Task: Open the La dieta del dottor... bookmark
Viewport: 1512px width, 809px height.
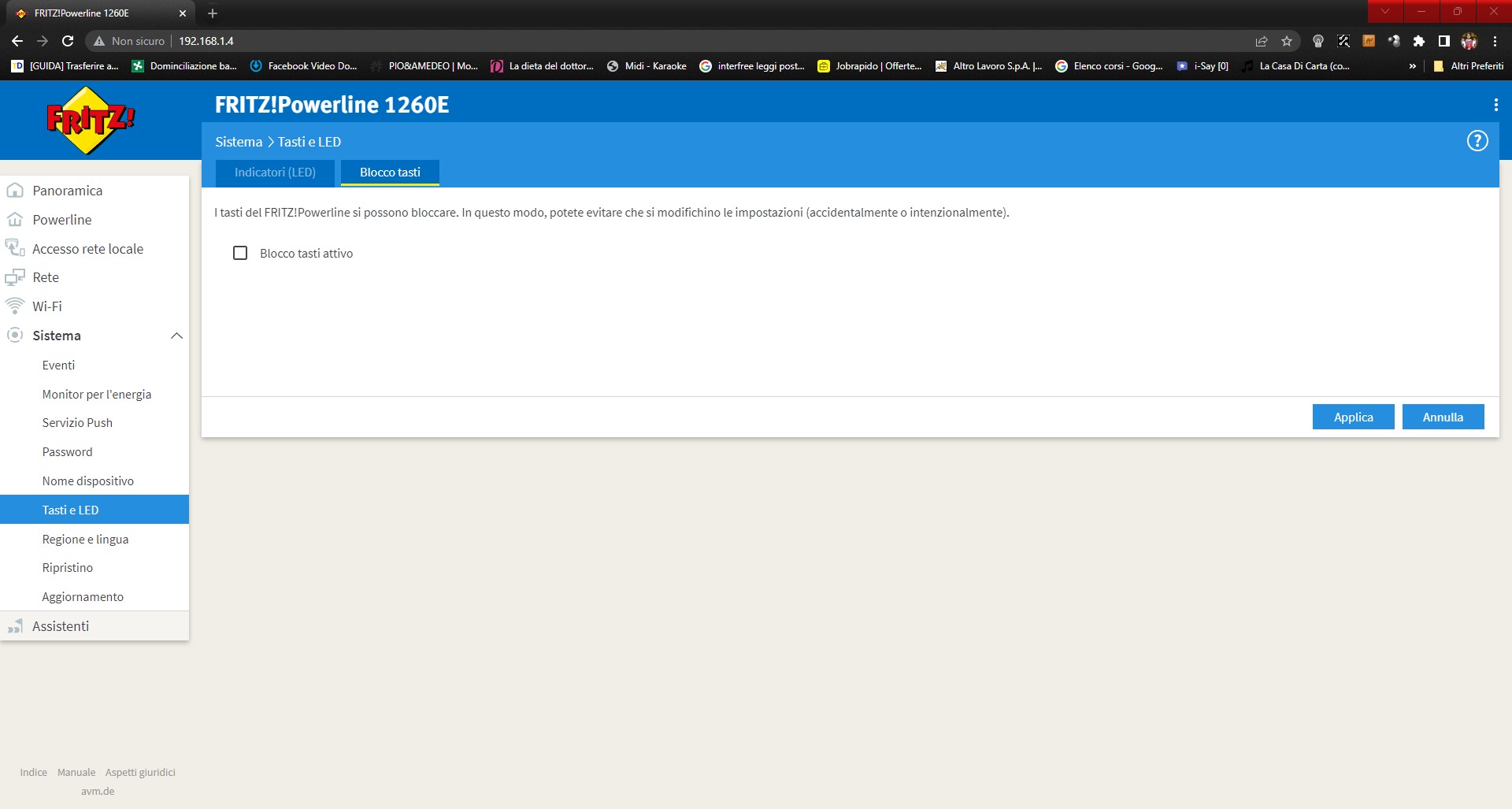Action: click(543, 66)
